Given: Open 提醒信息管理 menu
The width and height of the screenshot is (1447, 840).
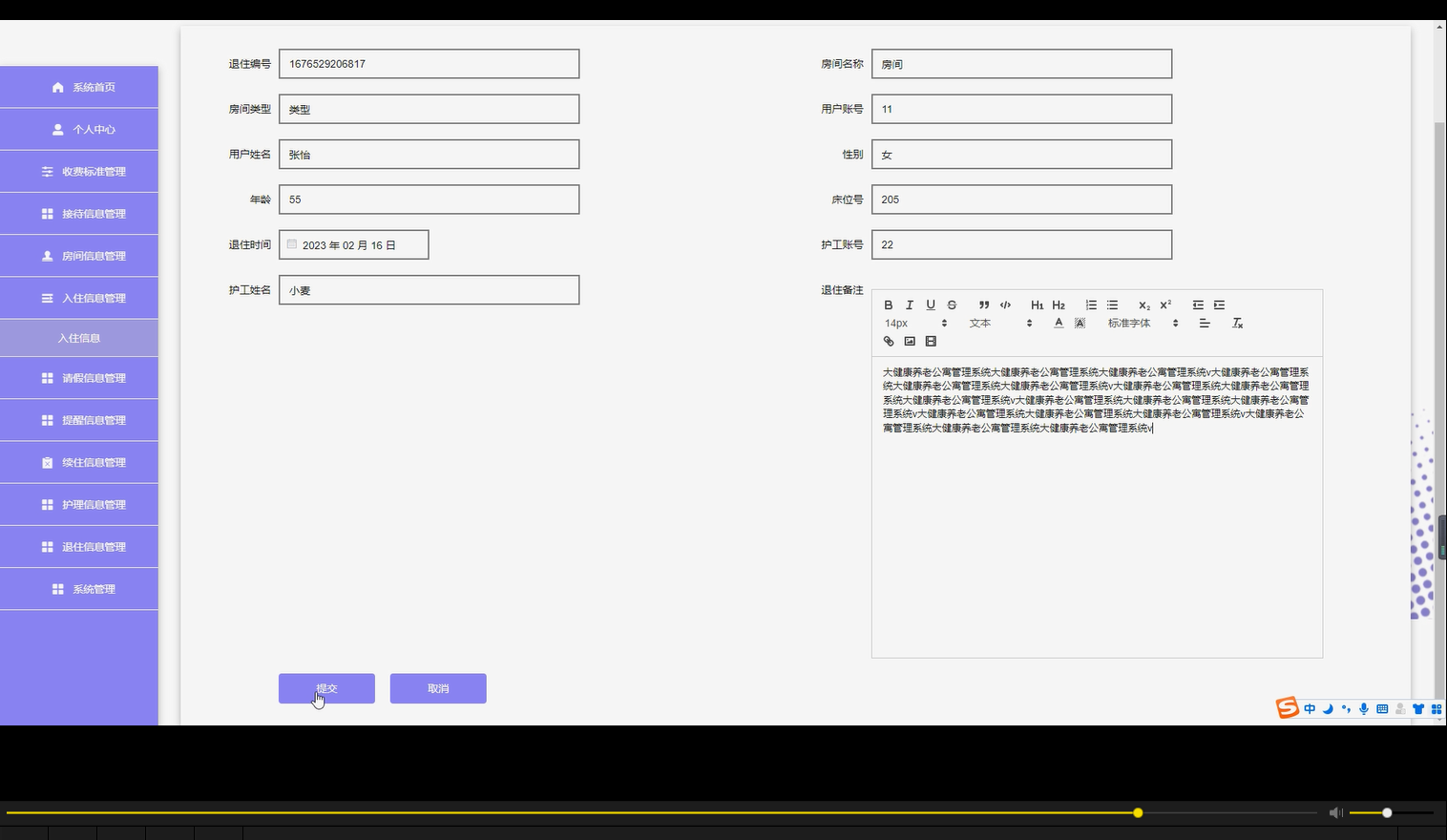Looking at the screenshot, I should (79, 420).
